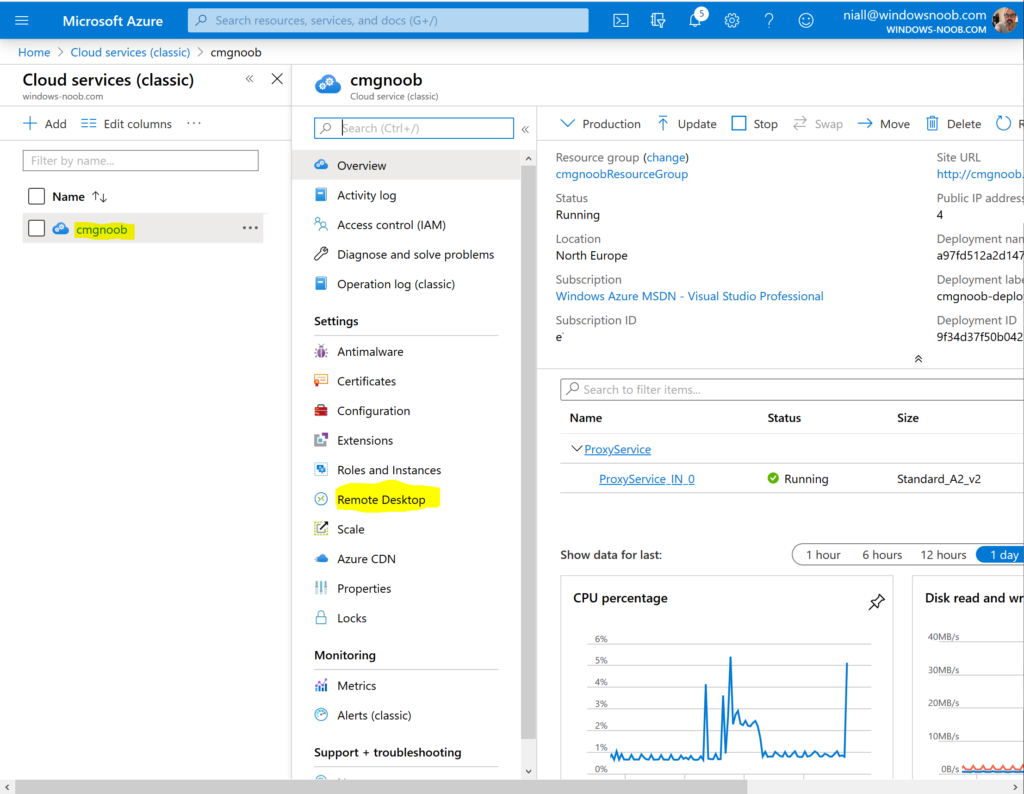
Task: Open Cloud Shell from the top bar
Action: (x=621, y=20)
